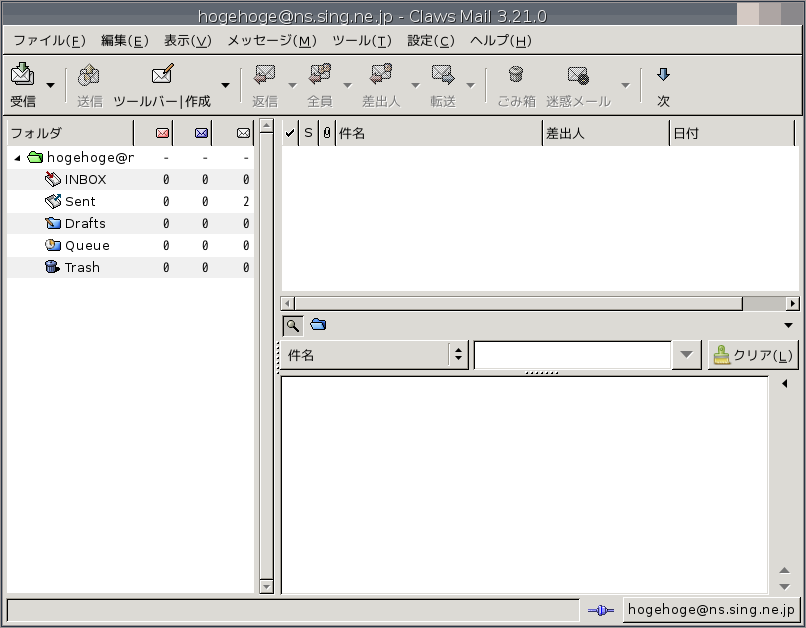
Task: Open the 全員 dropdown arrow
Action: (x=347, y=85)
